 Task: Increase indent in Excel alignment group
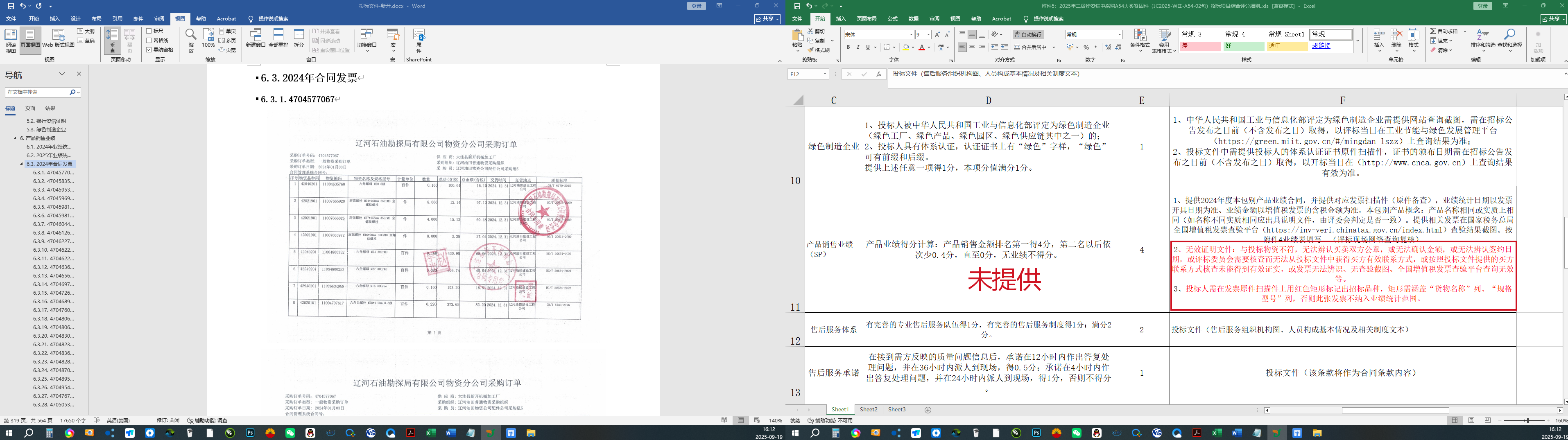tap(1005, 47)
